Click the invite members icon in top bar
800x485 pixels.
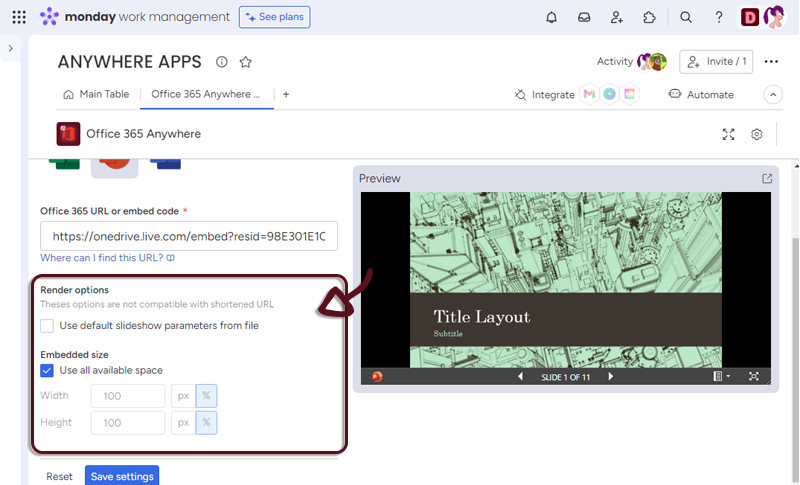pos(617,17)
